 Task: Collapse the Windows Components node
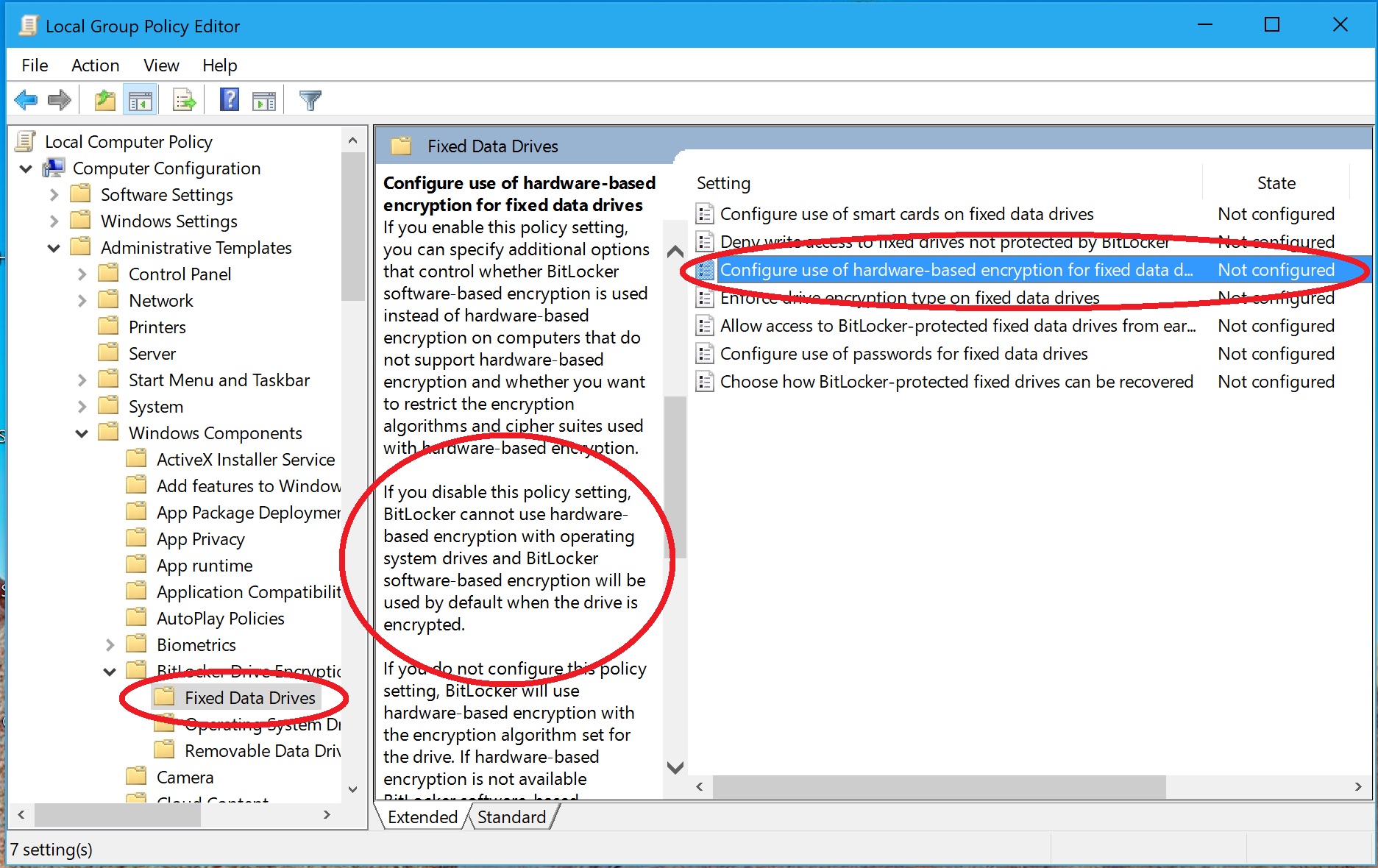(x=82, y=433)
